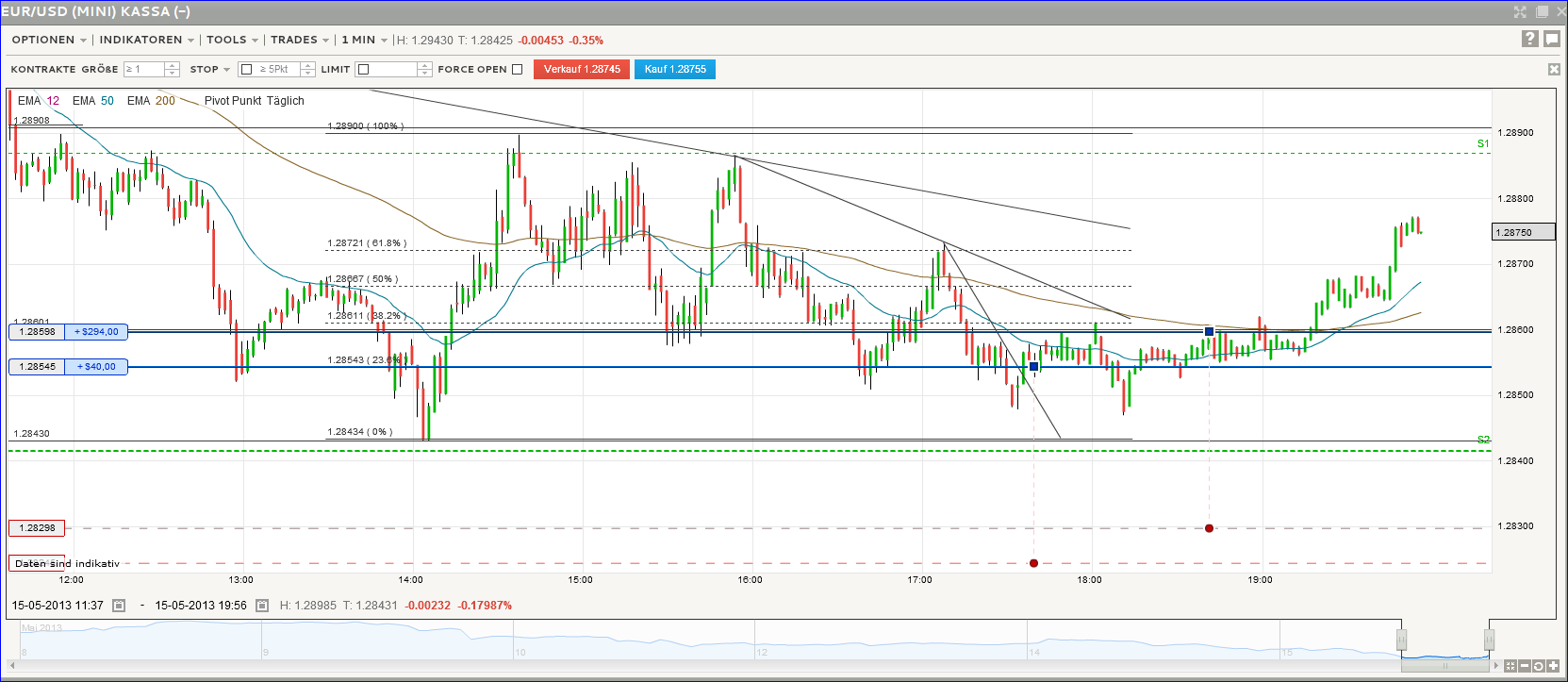Viewport: 1568px width, 682px height.
Task: Increase contract size with up stepper
Action: [172, 66]
